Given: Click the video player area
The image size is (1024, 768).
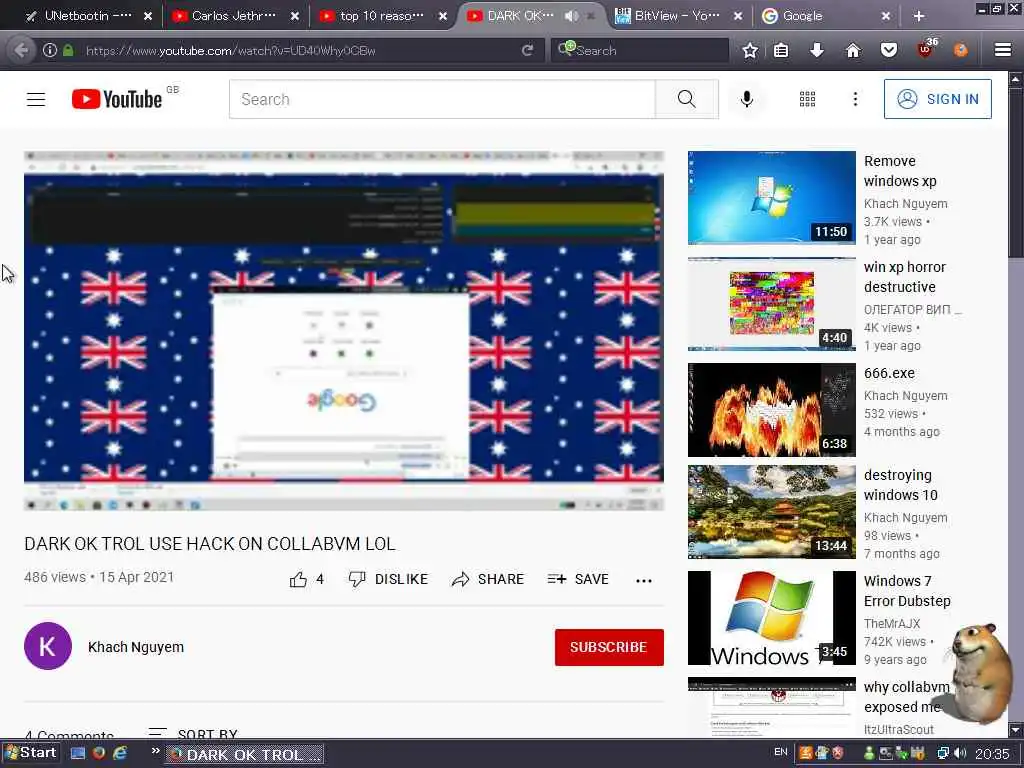Looking at the screenshot, I should point(344,330).
